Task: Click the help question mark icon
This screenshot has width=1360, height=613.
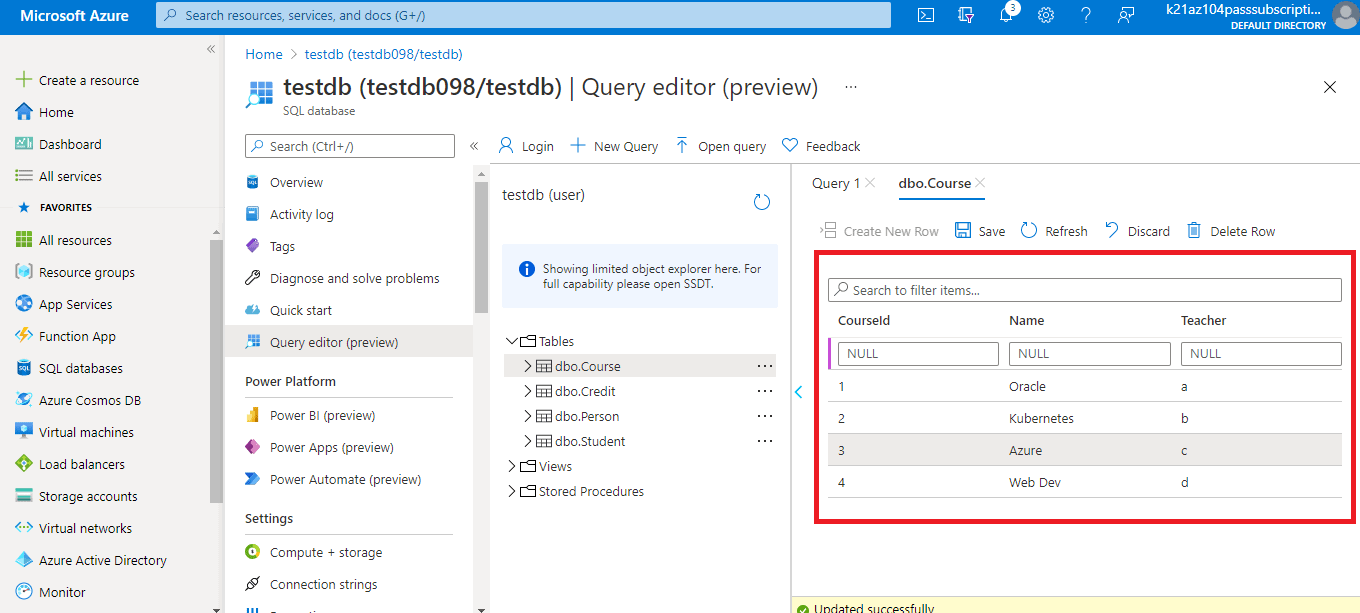Action: pyautogui.click(x=1086, y=15)
